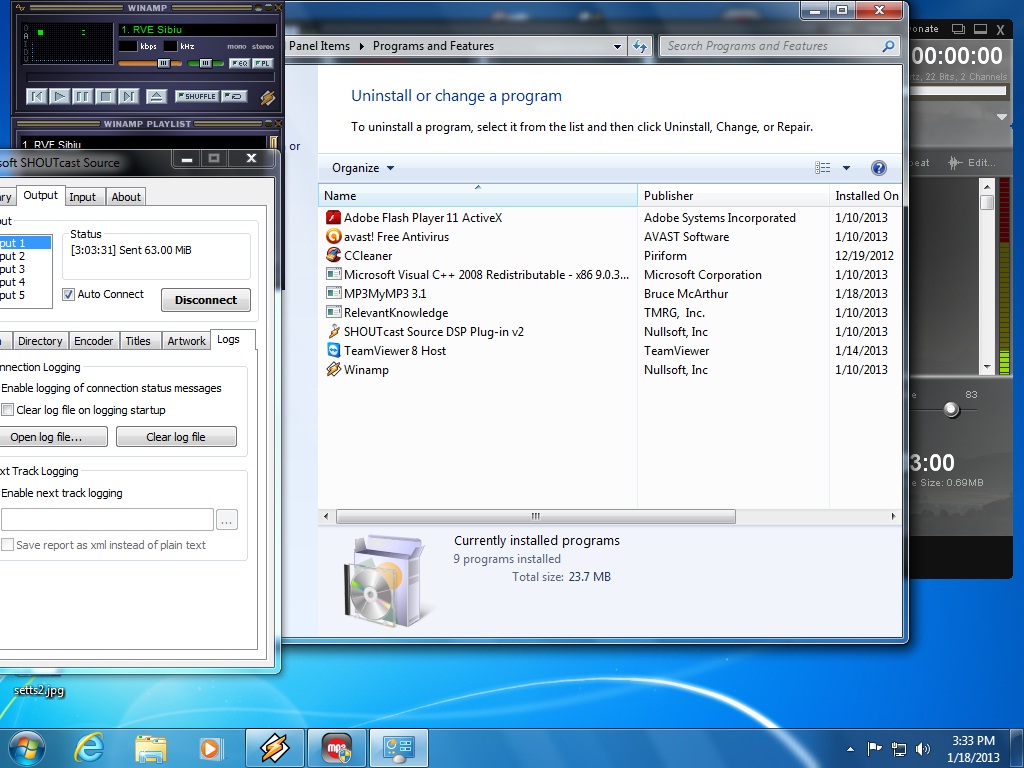Image resolution: width=1024 pixels, height=768 pixels.
Task: Enable Clear log file on logging startup
Action: pos(8,410)
